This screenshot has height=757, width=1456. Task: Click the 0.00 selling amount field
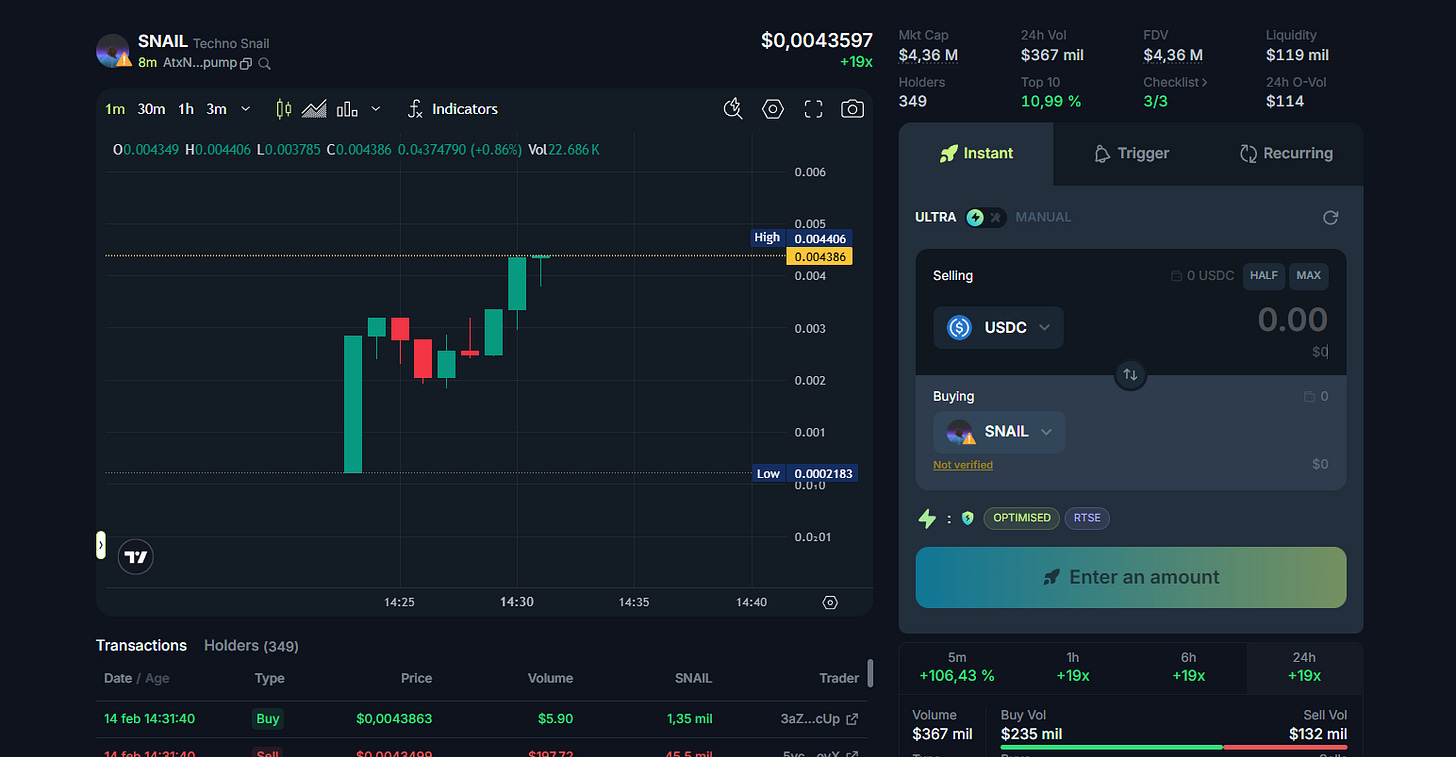coord(1292,320)
